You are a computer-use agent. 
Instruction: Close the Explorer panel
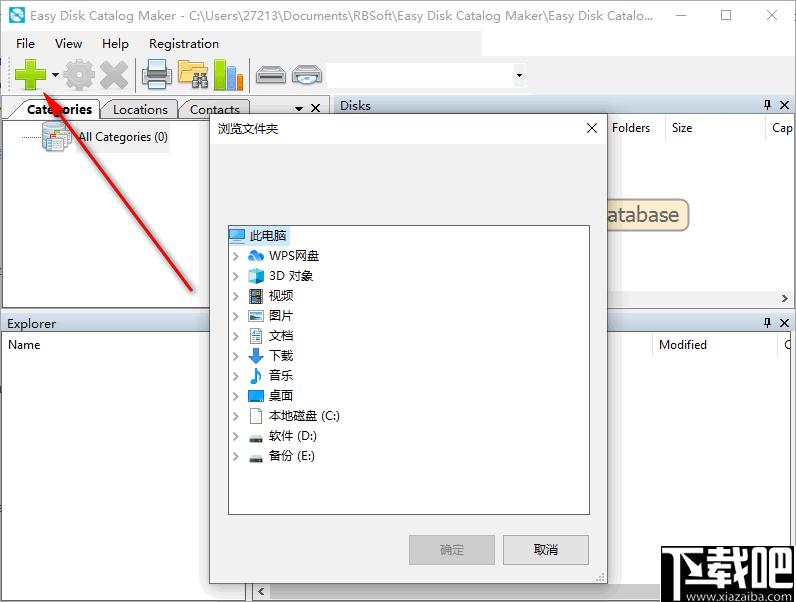[784, 323]
